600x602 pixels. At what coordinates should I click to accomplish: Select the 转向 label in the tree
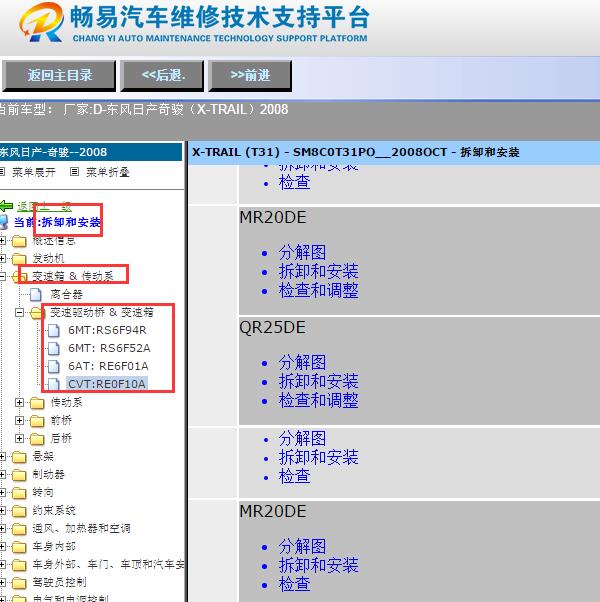click(x=43, y=492)
